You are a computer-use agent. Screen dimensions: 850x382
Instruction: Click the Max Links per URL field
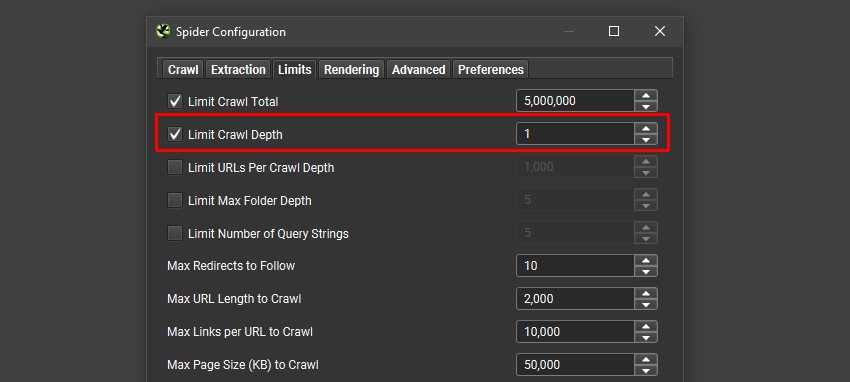coord(575,332)
